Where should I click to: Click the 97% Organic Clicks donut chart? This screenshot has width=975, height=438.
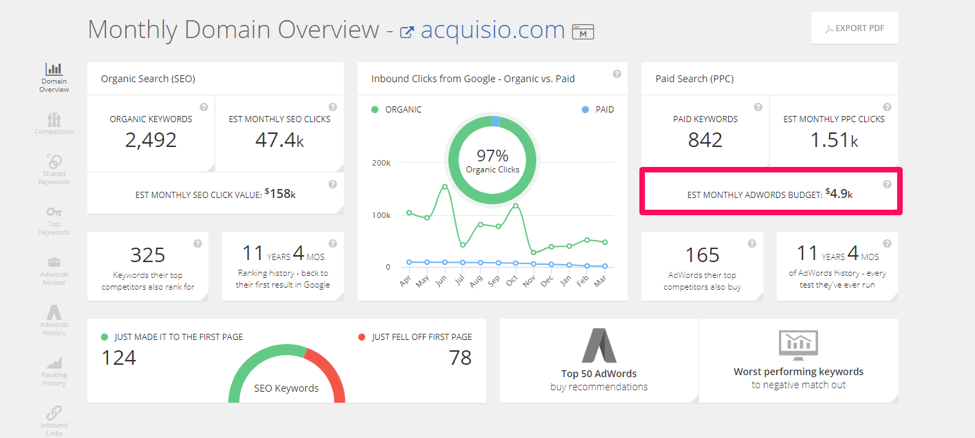pos(492,161)
